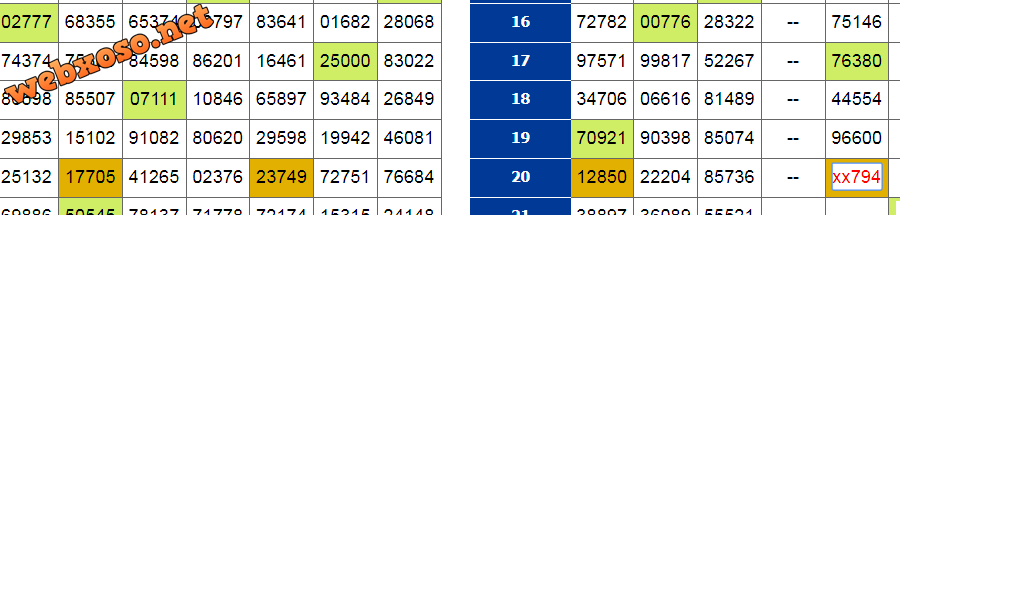The height and width of the screenshot is (614, 1009).
Task: Select the cell 02376
Action: (218, 178)
